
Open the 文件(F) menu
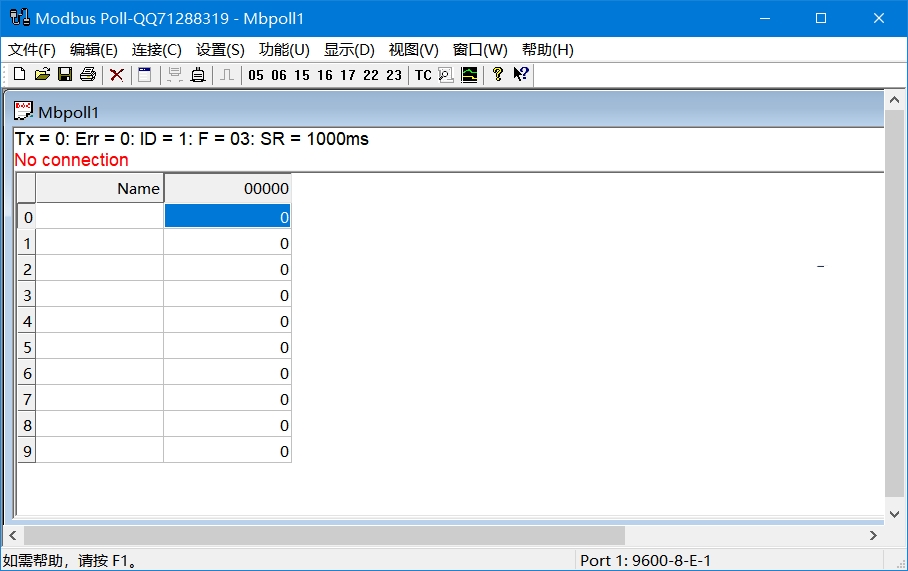coord(32,50)
